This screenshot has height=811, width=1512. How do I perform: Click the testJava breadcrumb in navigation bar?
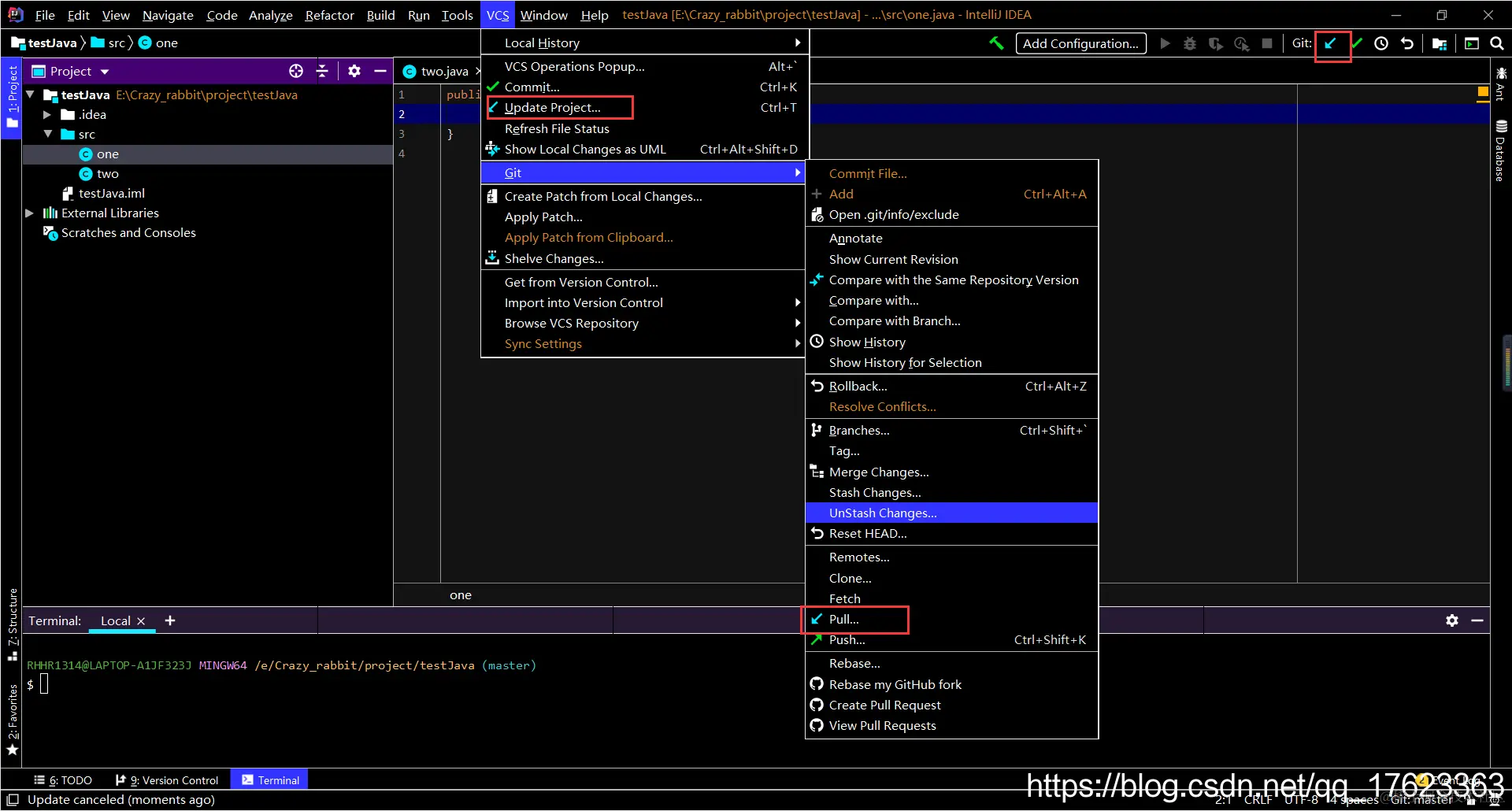coord(44,43)
